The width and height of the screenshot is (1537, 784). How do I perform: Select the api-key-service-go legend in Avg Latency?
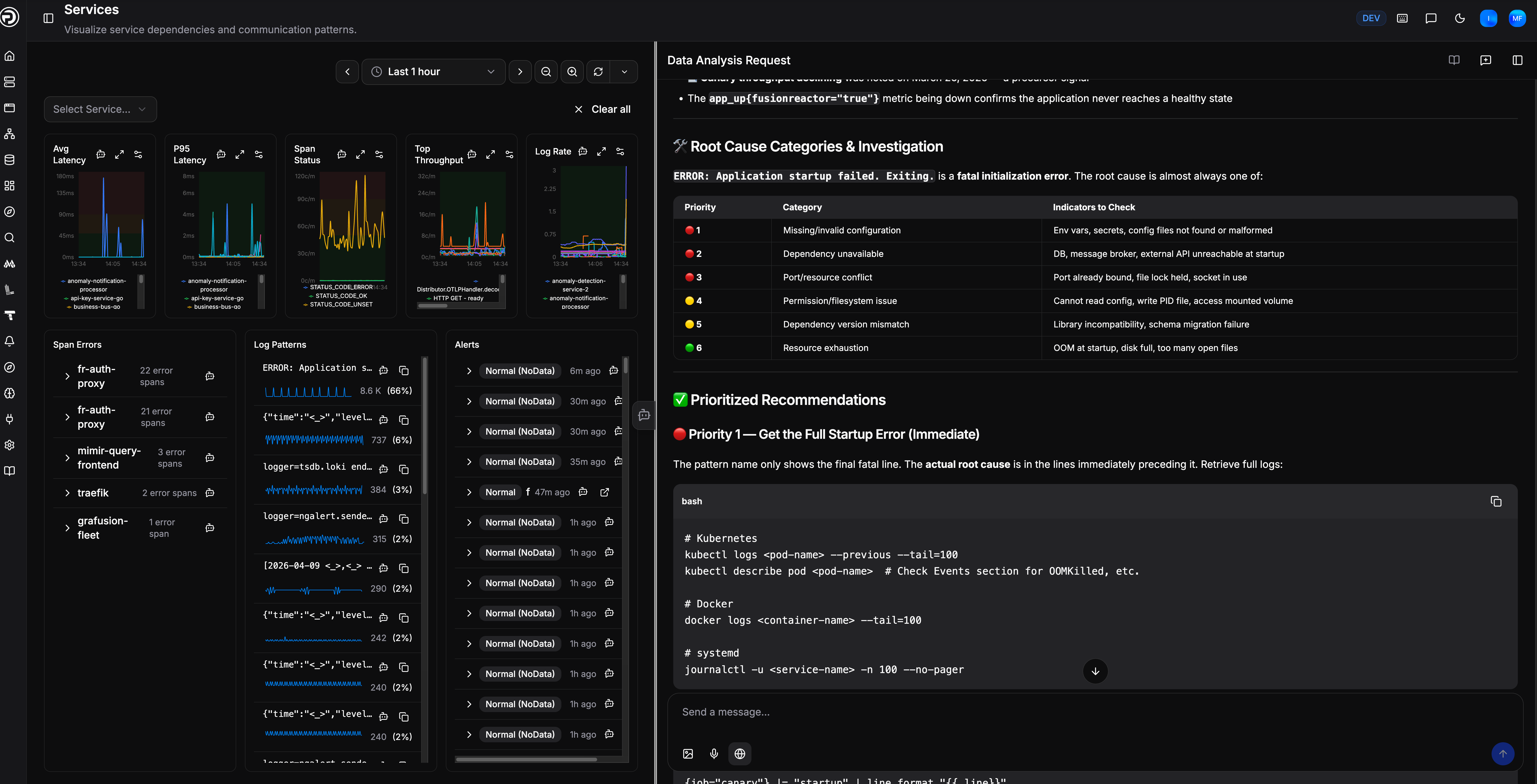[97, 298]
